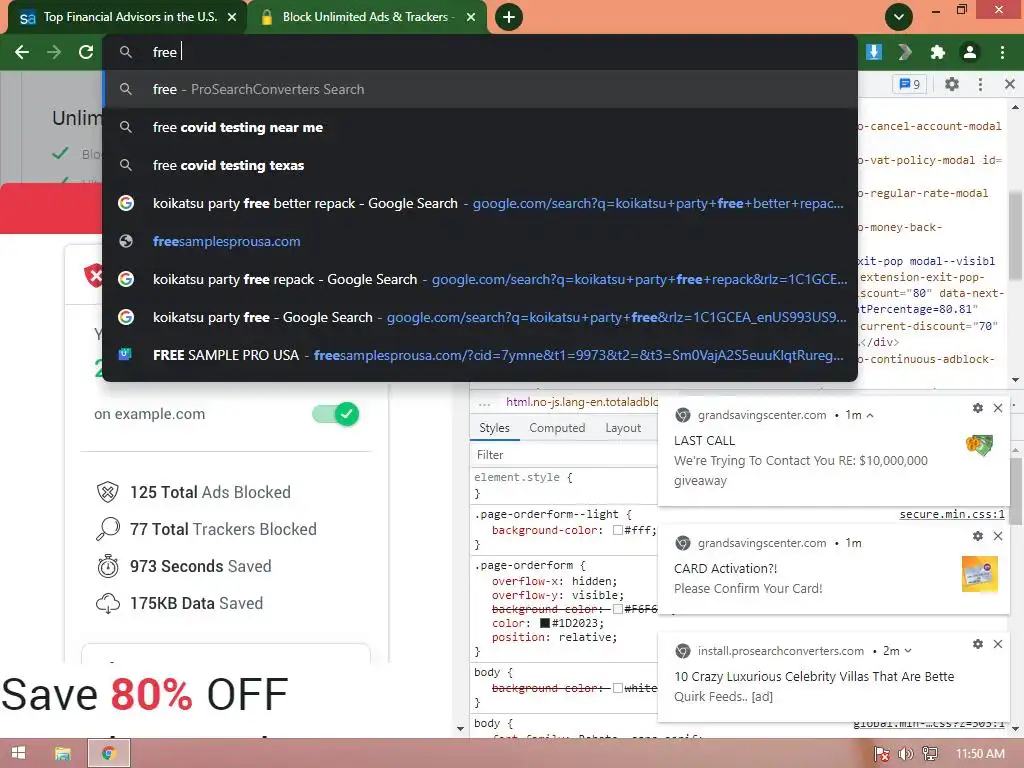Open the Layout tab in DevTools
The width and height of the screenshot is (1024, 768).
click(x=623, y=428)
